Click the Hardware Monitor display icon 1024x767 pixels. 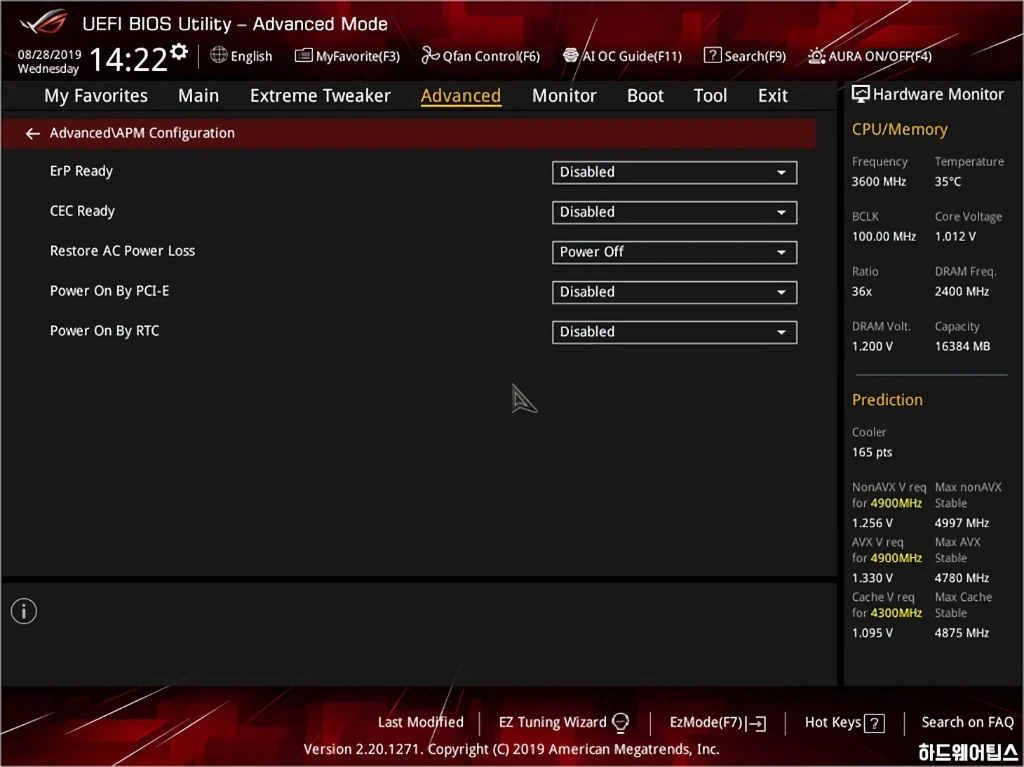pyautogui.click(x=861, y=94)
